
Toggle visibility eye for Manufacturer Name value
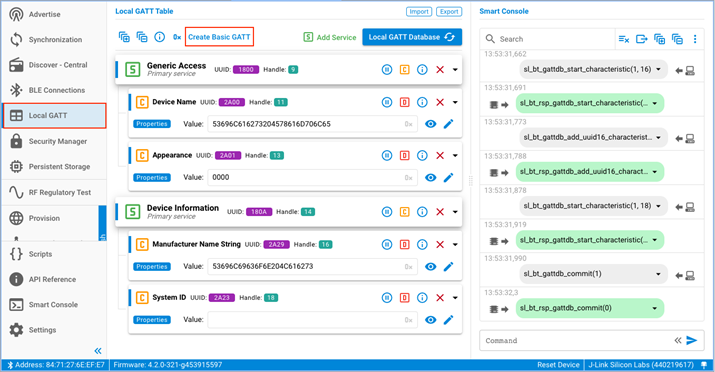[430, 267]
